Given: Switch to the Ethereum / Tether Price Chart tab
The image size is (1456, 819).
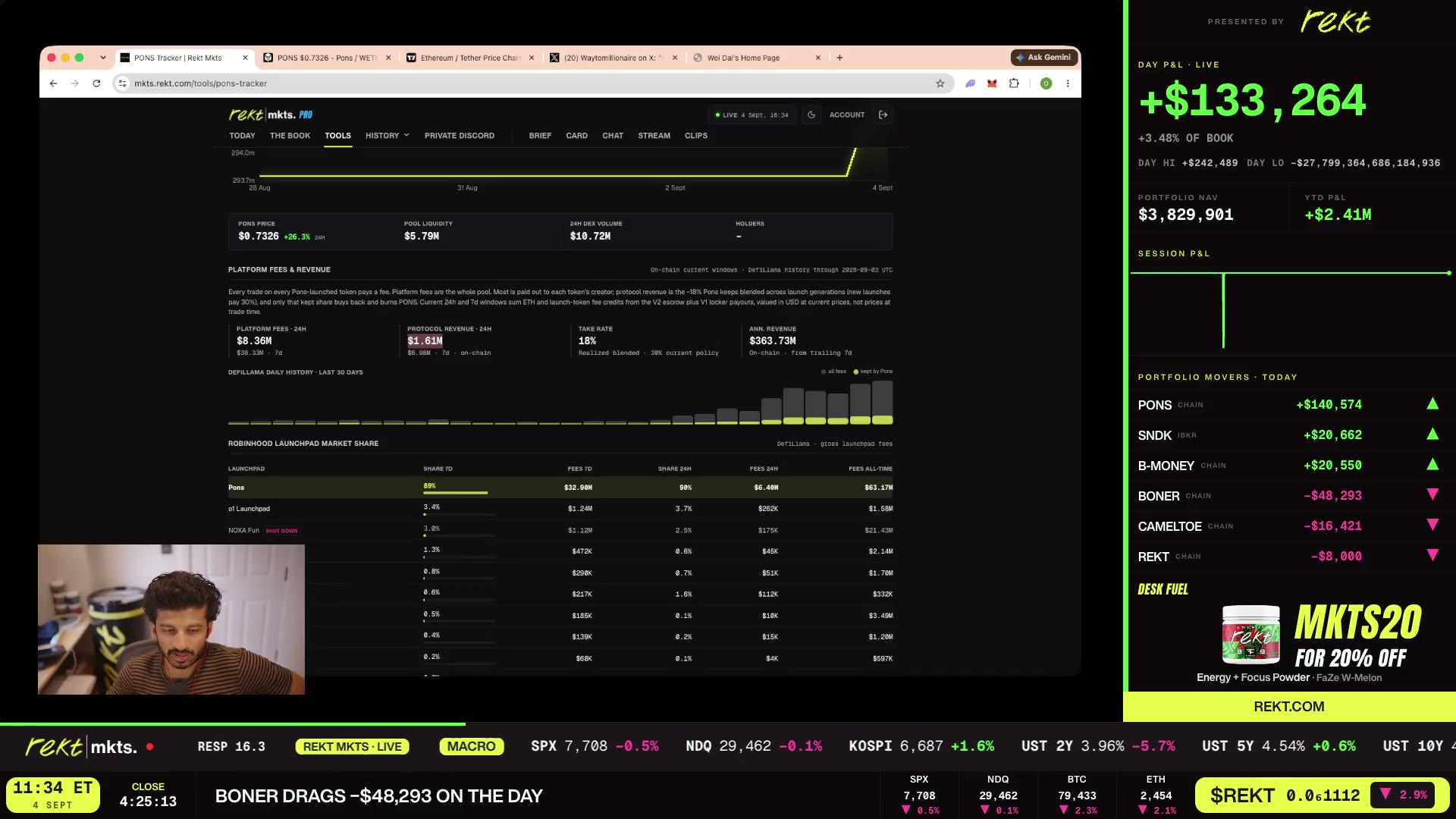Looking at the screenshot, I should click(470, 58).
